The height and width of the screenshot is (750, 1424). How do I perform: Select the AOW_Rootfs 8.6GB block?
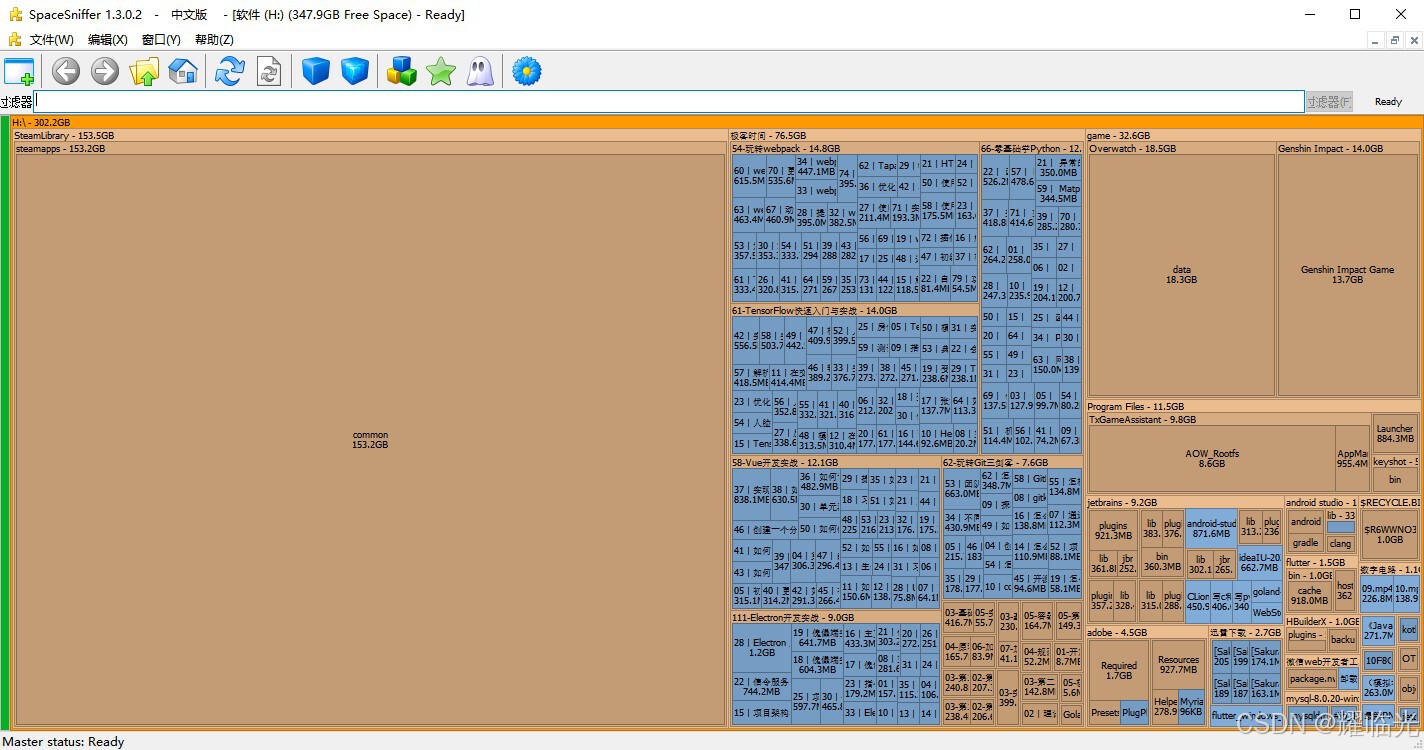(1212, 459)
